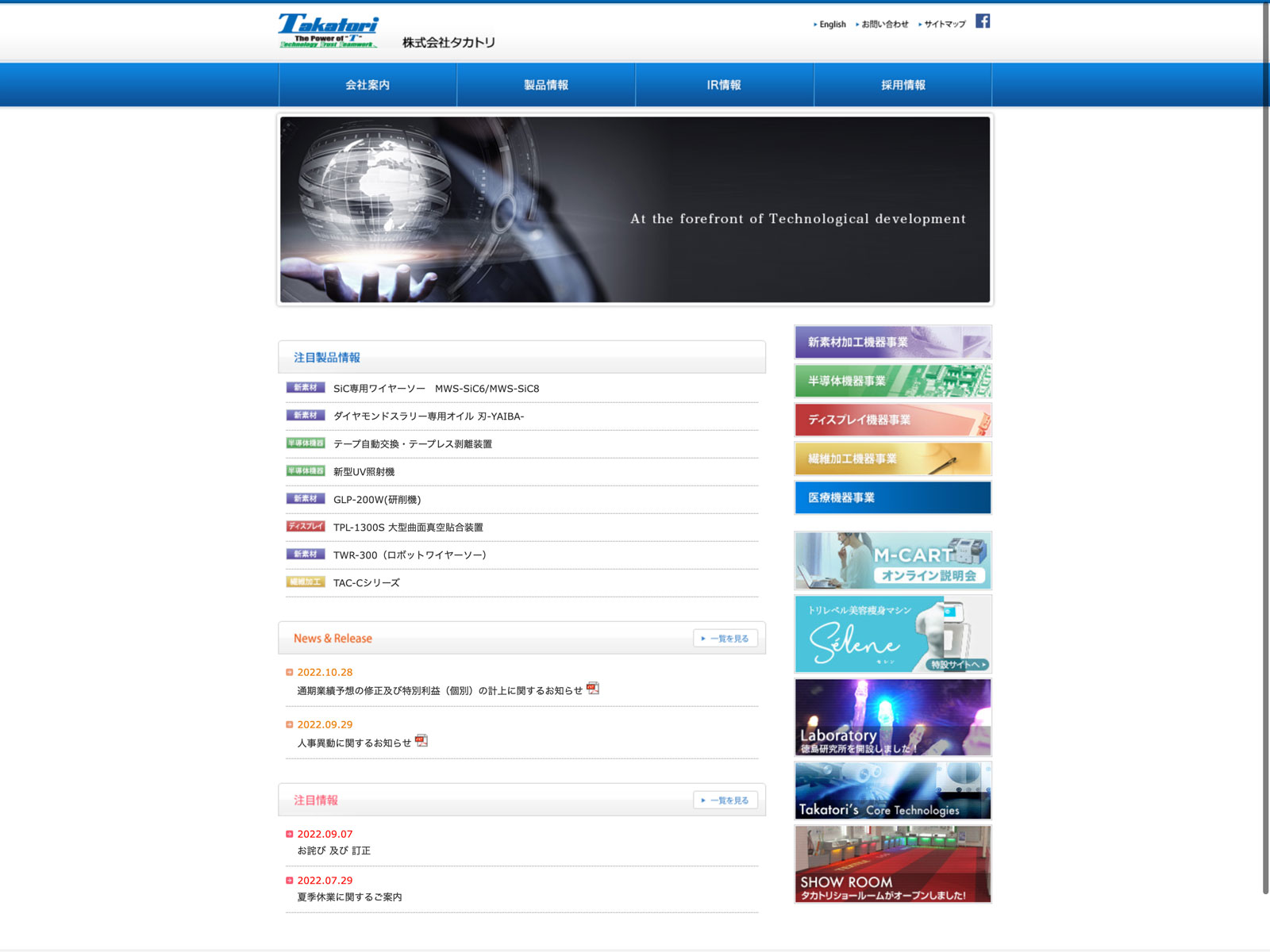Screen dimensions: 1270x952
Task: Open PDF icon beside 人事異動 notice
Action: coord(421,741)
